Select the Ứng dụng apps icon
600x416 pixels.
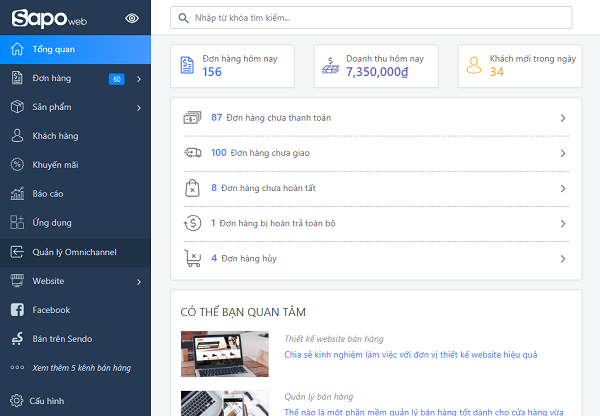(x=17, y=223)
